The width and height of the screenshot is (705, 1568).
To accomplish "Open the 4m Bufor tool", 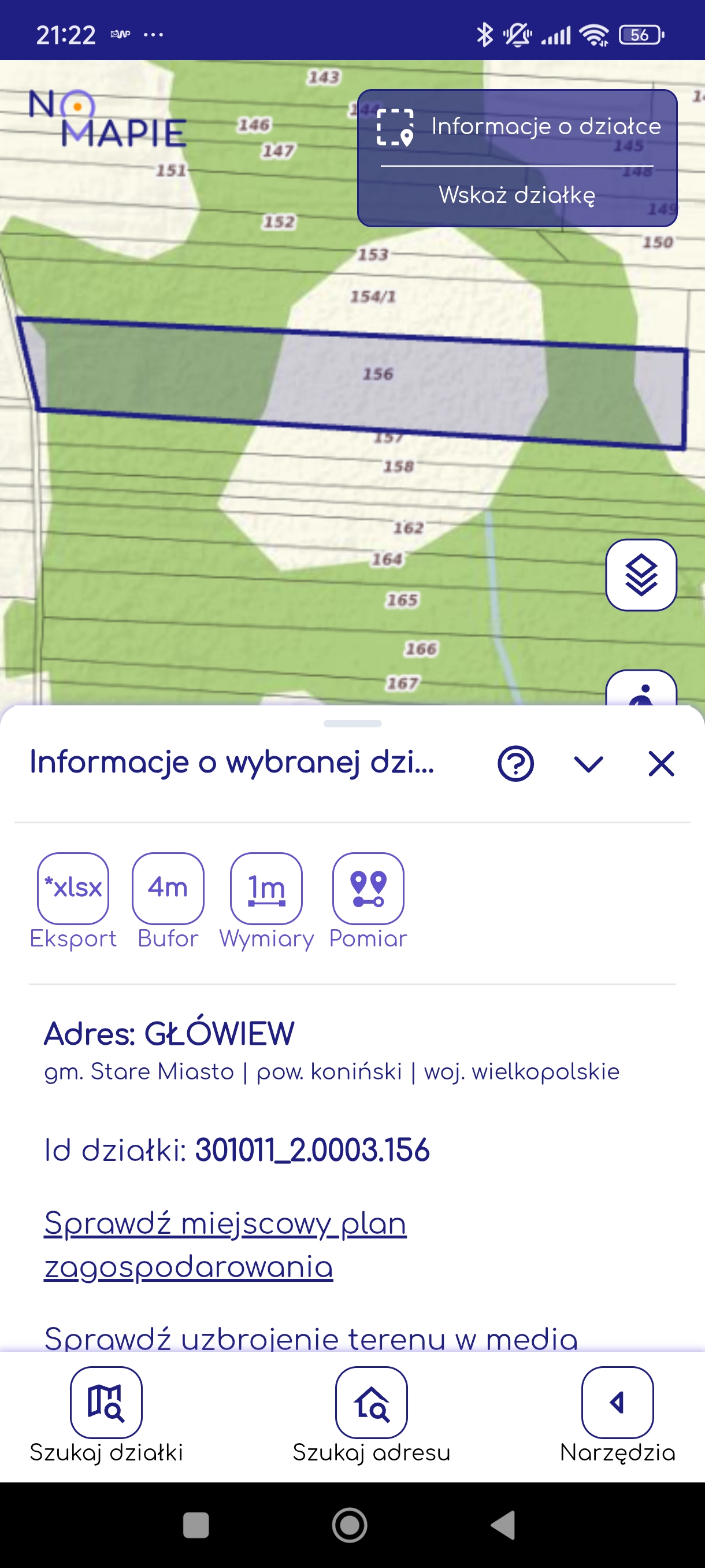I will click(x=168, y=887).
